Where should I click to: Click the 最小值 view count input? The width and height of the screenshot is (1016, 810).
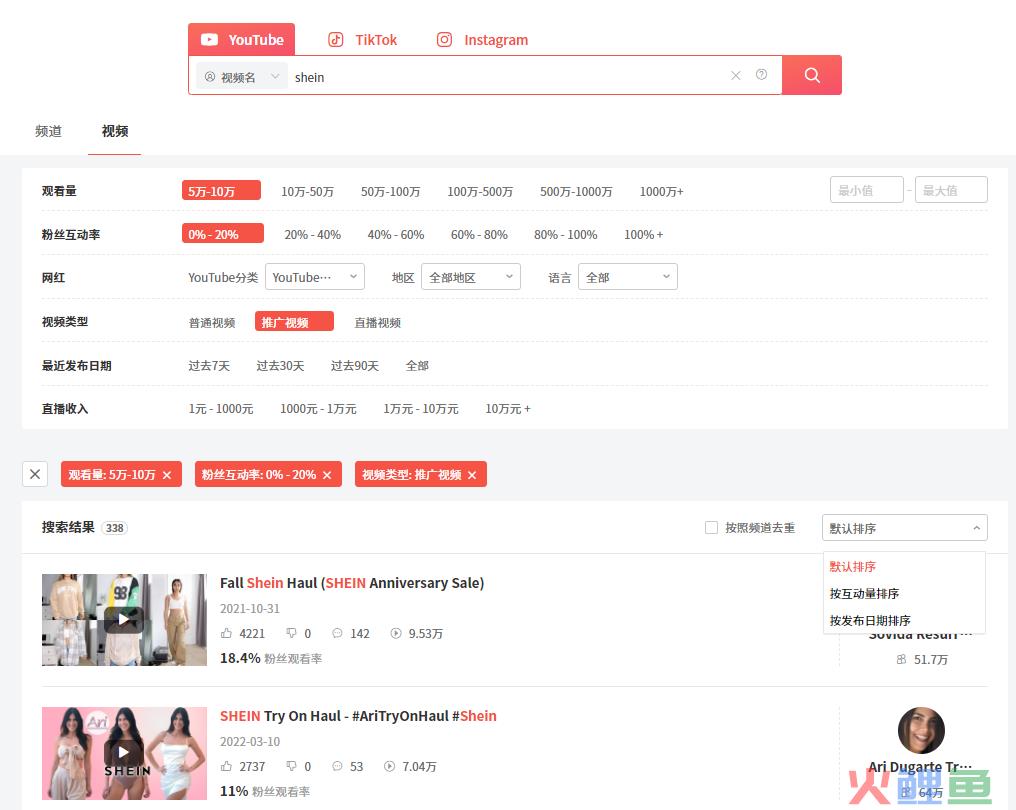coord(866,190)
